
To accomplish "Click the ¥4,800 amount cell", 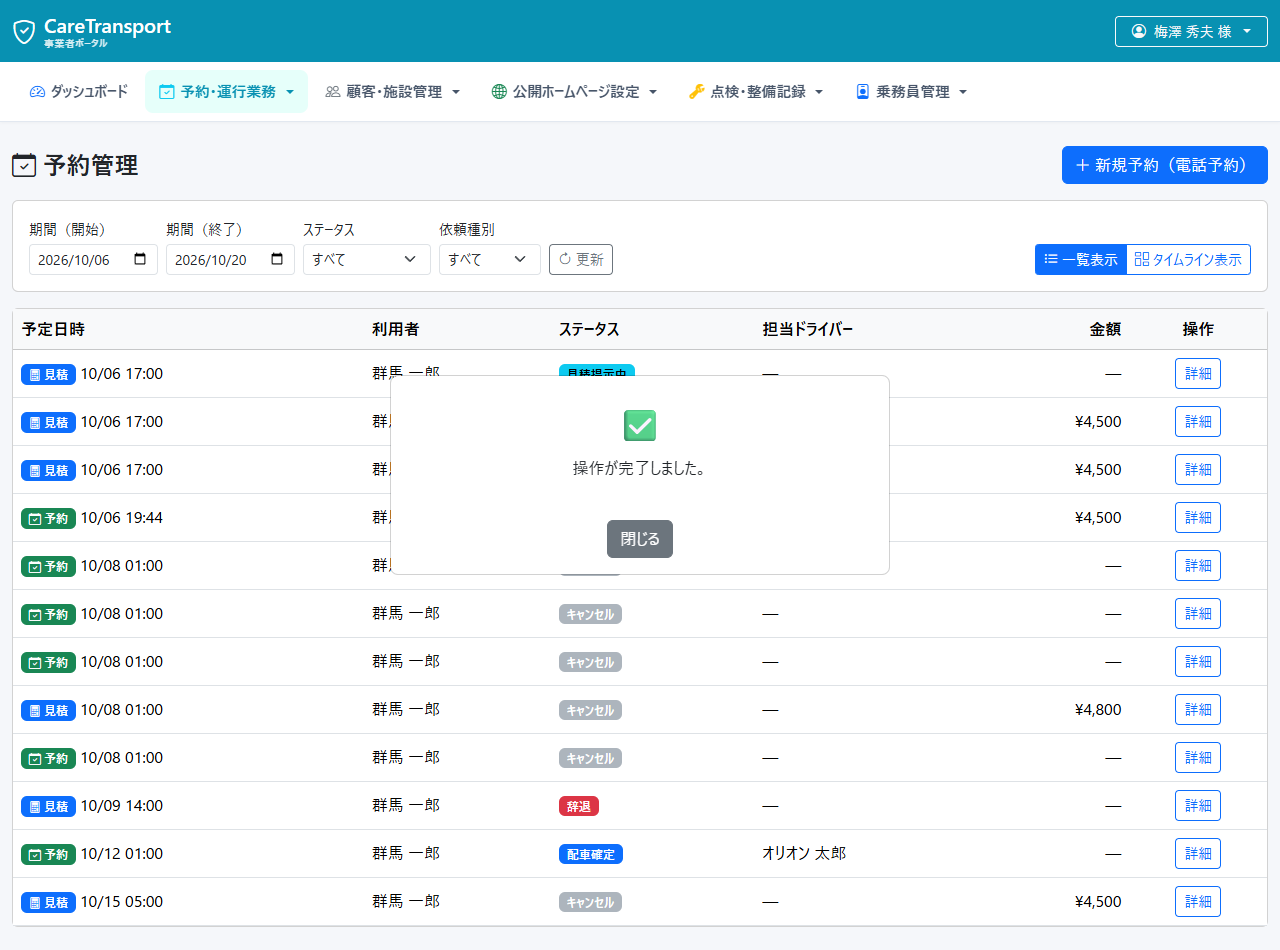I will (x=1098, y=710).
